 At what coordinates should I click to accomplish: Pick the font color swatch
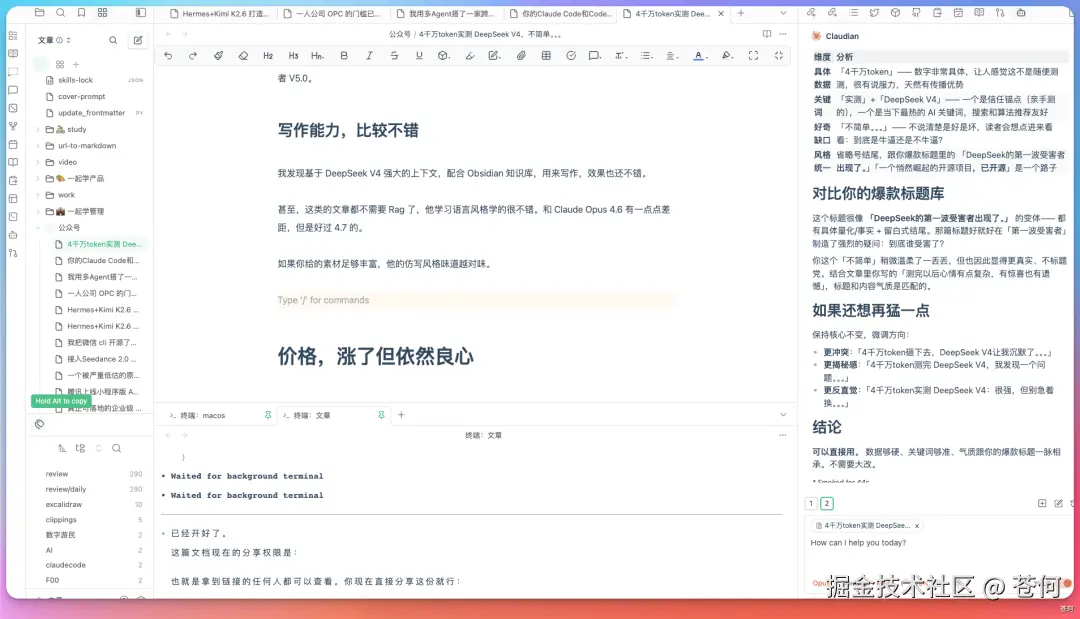click(x=698, y=56)
